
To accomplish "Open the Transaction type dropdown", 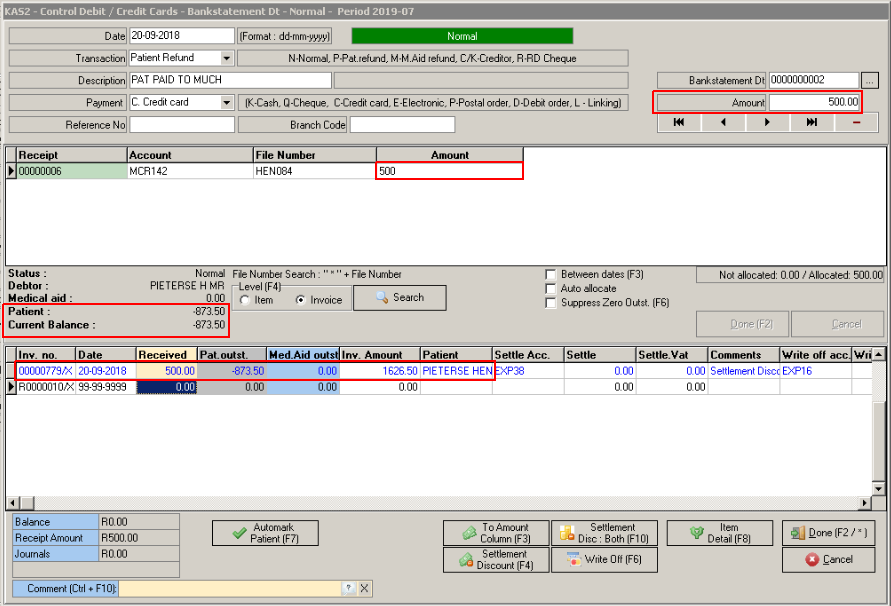I will [x=227, y=59].
